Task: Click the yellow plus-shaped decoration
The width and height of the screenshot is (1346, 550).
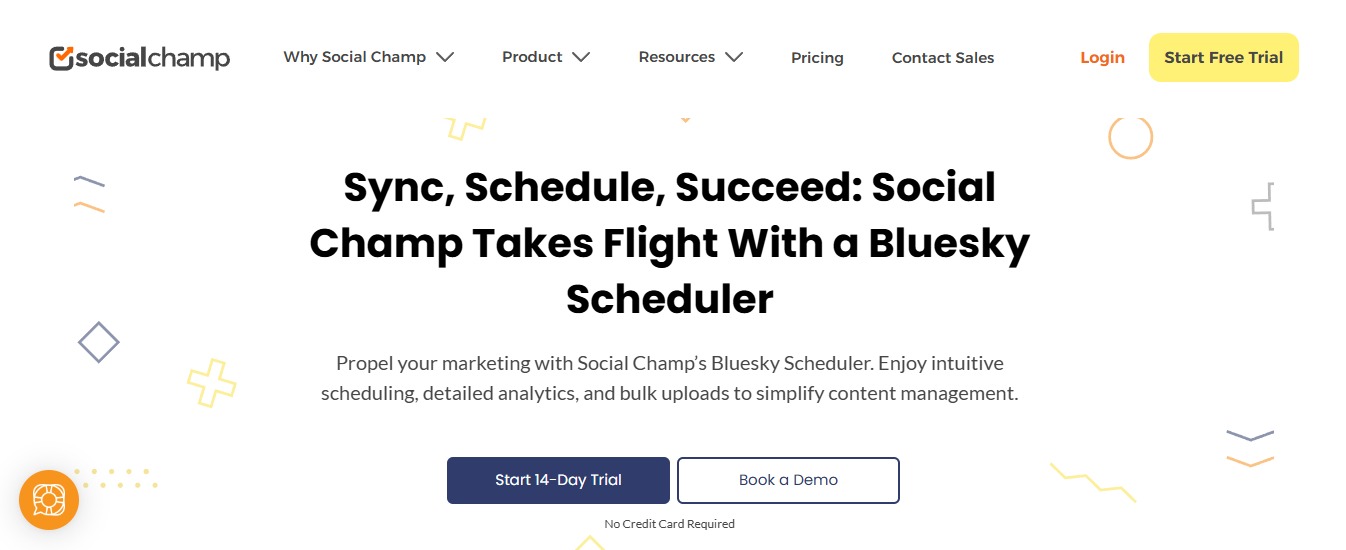Action: (212, 383)
